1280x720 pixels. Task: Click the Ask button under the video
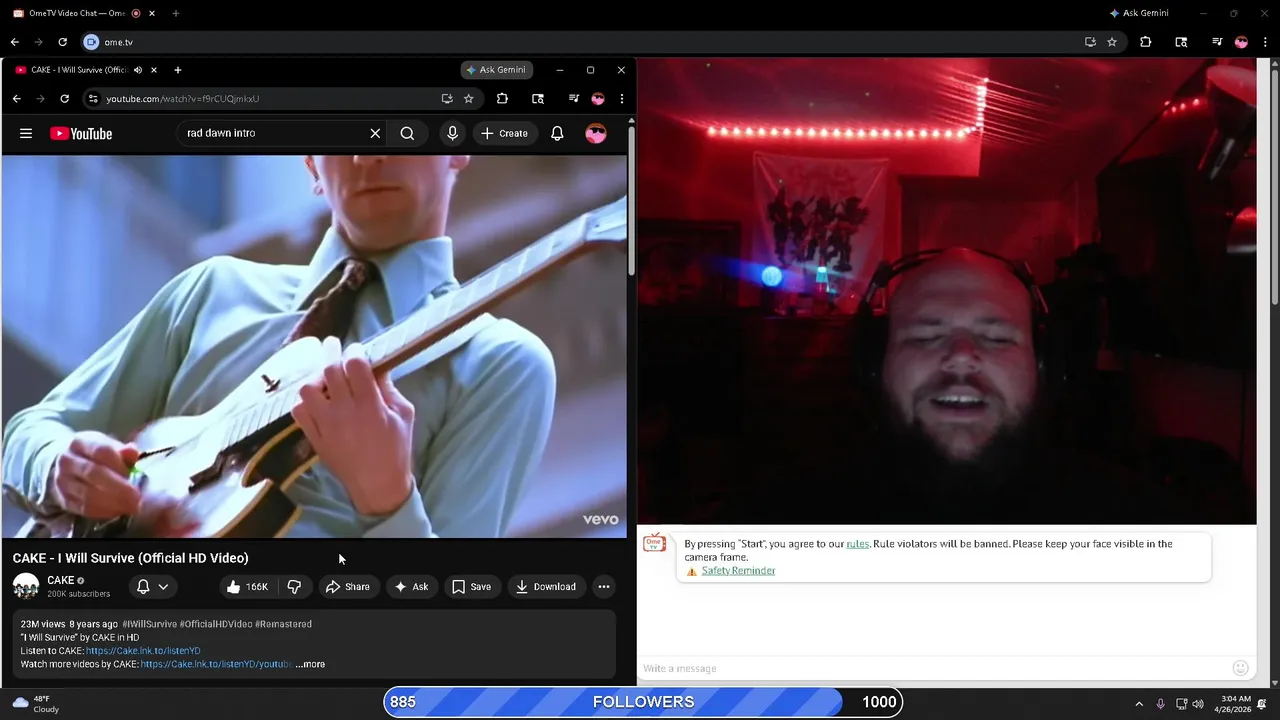(411, 587)
